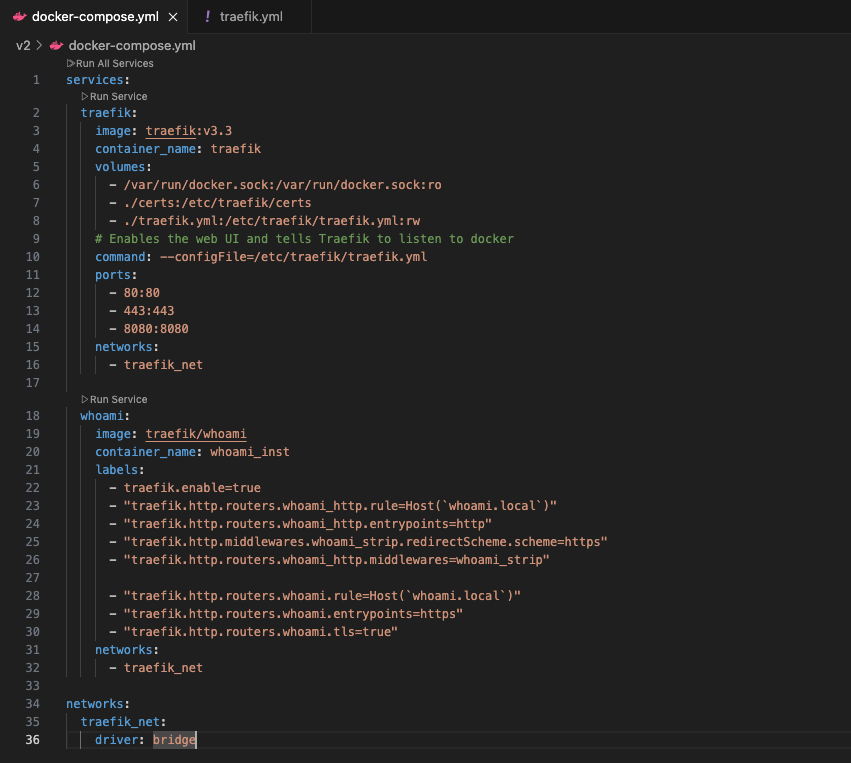The width and height of the screenshot is (851, 763).
Task: Click the whoami_http.entrypoints=http label
Action: click(307, 524)
